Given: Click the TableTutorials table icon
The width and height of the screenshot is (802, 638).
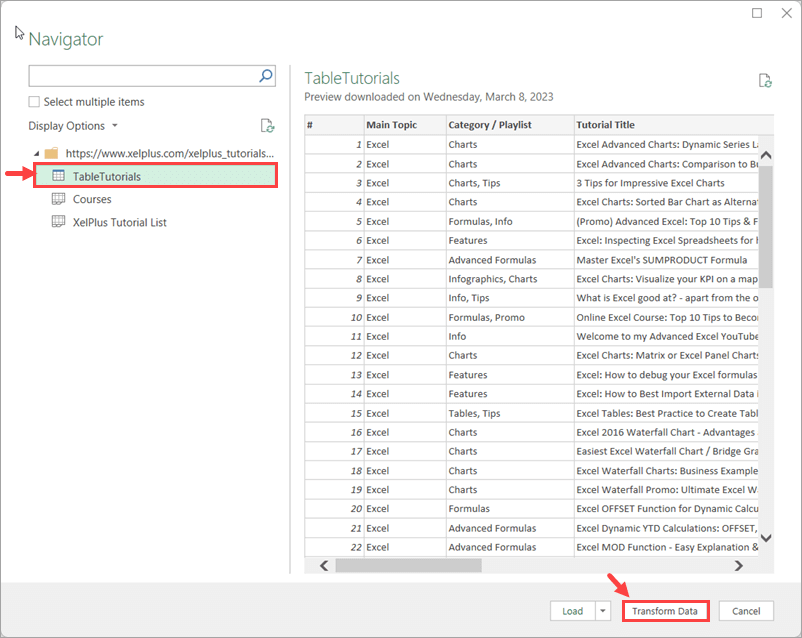Looking at the screenshot, I should (x=58, y=177).
